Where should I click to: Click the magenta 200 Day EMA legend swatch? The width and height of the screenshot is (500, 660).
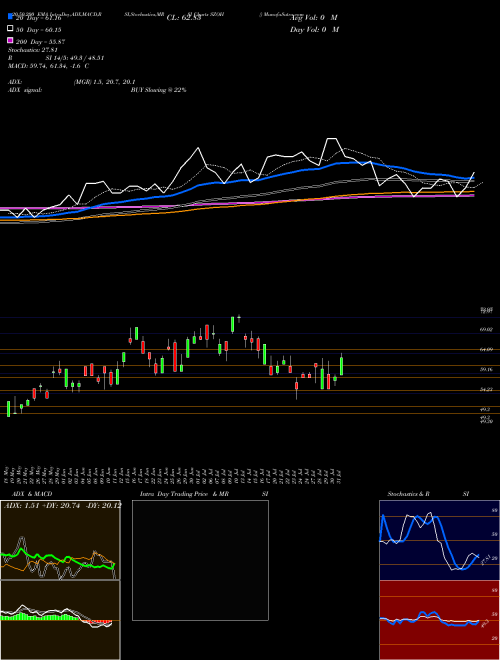point(11,40)
